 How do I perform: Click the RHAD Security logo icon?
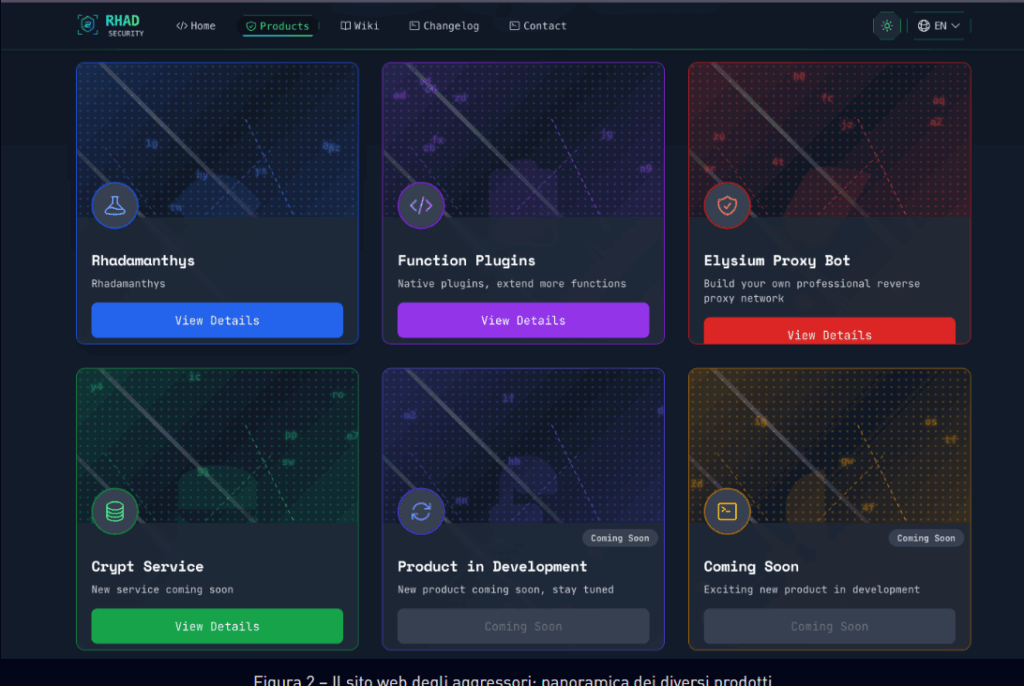(x=88, y=26)
